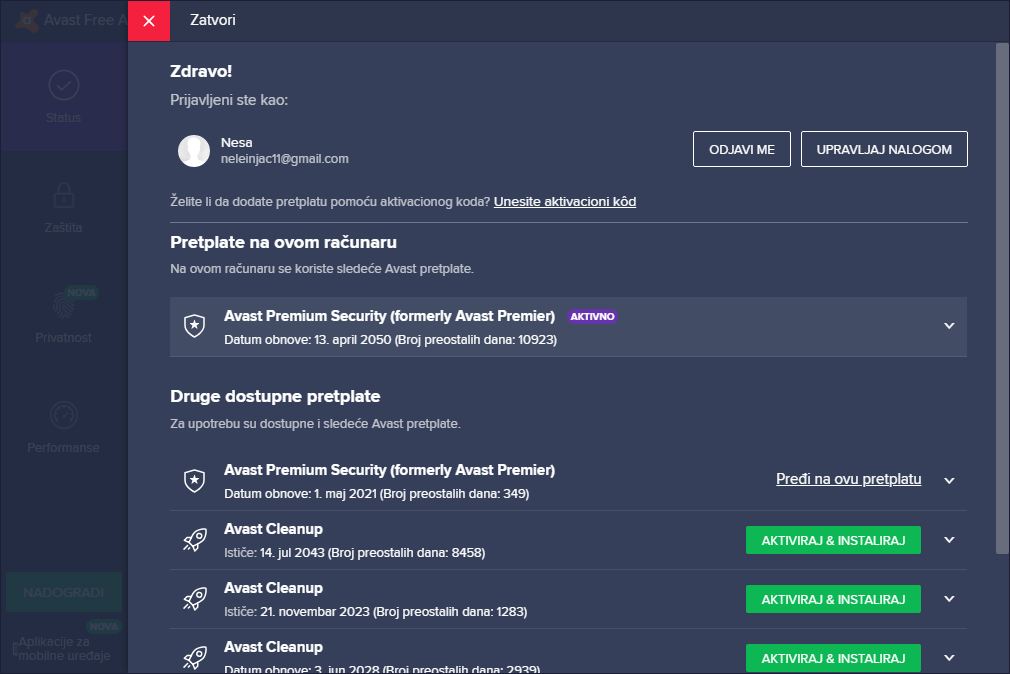This screenshot has width=1010, height=674.
Task: Click the Nesa user avatar icon
Action: (194, 151)
